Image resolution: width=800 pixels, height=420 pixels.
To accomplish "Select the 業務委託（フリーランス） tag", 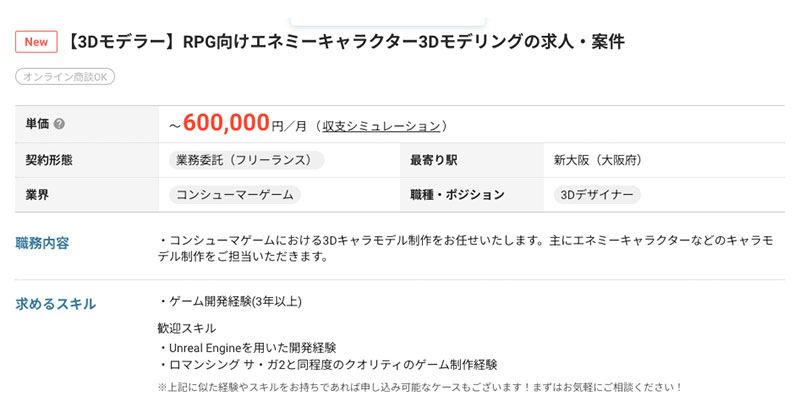I will click(x=247, y=160).
